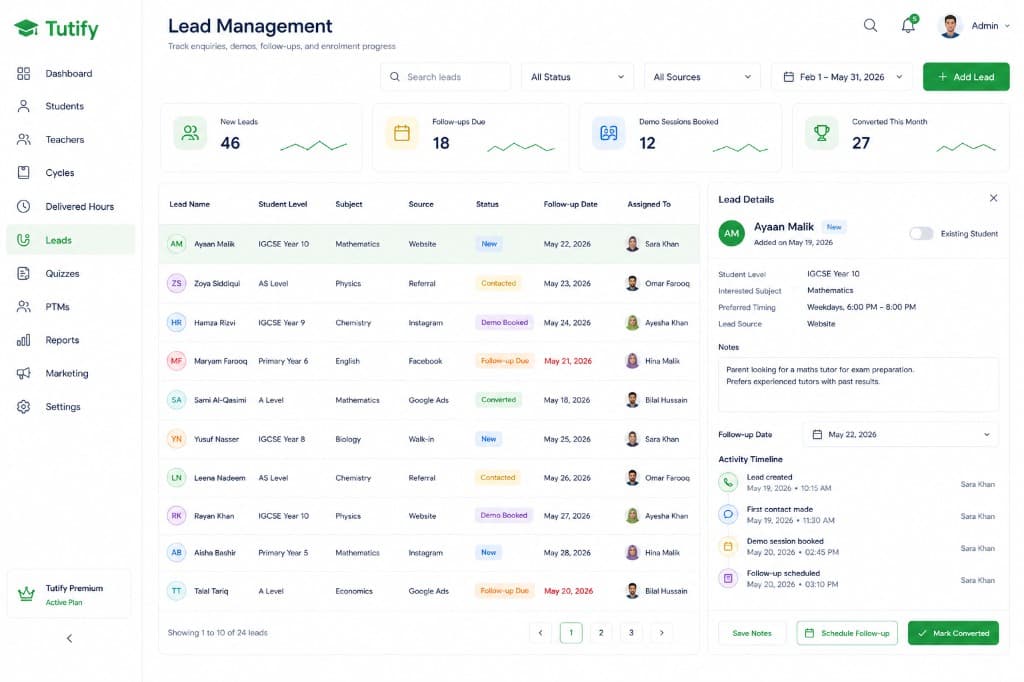The image size is (1024, 682).
Task: Click the Tutify Premium crown icon
Action: coord(26,594)
